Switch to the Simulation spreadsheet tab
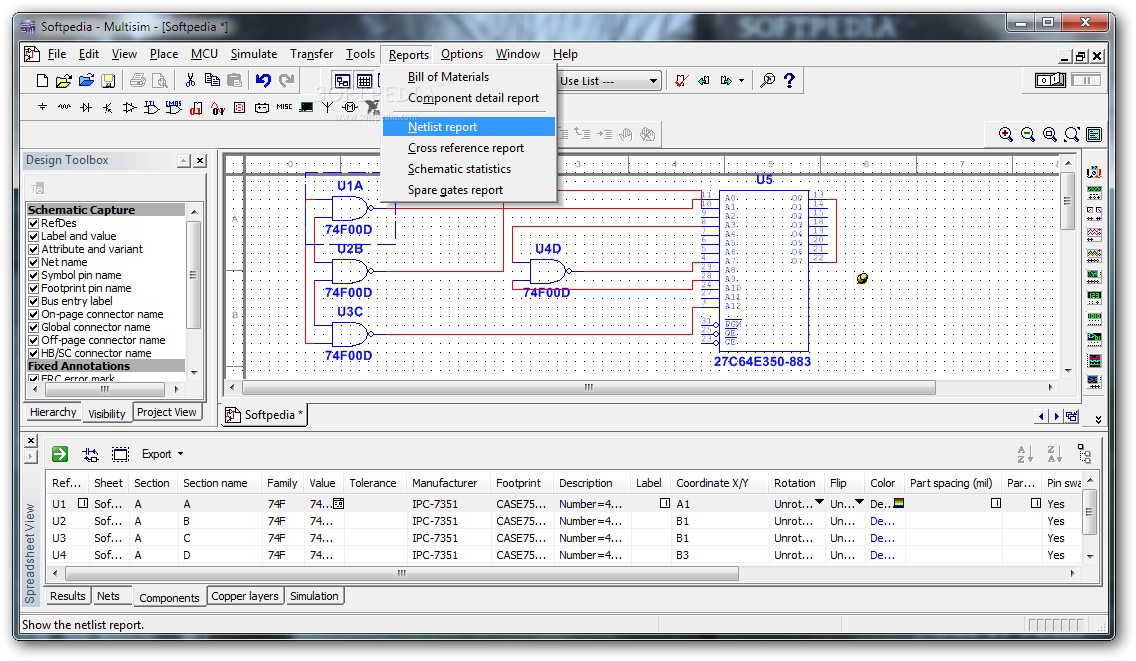 (314, 596)
